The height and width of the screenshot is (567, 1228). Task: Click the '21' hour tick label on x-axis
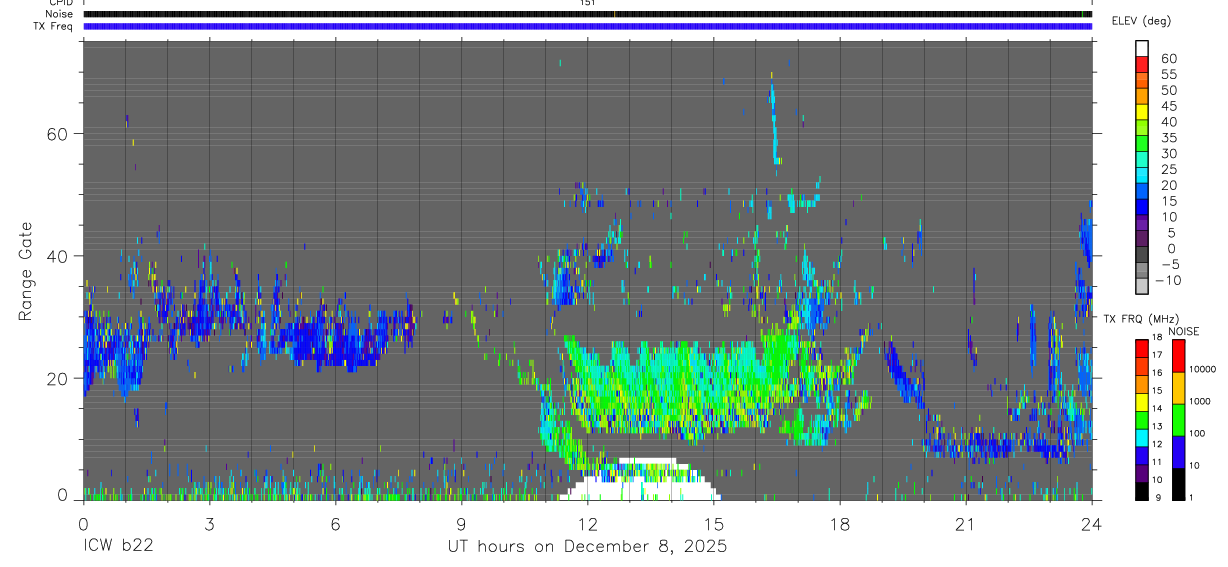click(966, 523)
